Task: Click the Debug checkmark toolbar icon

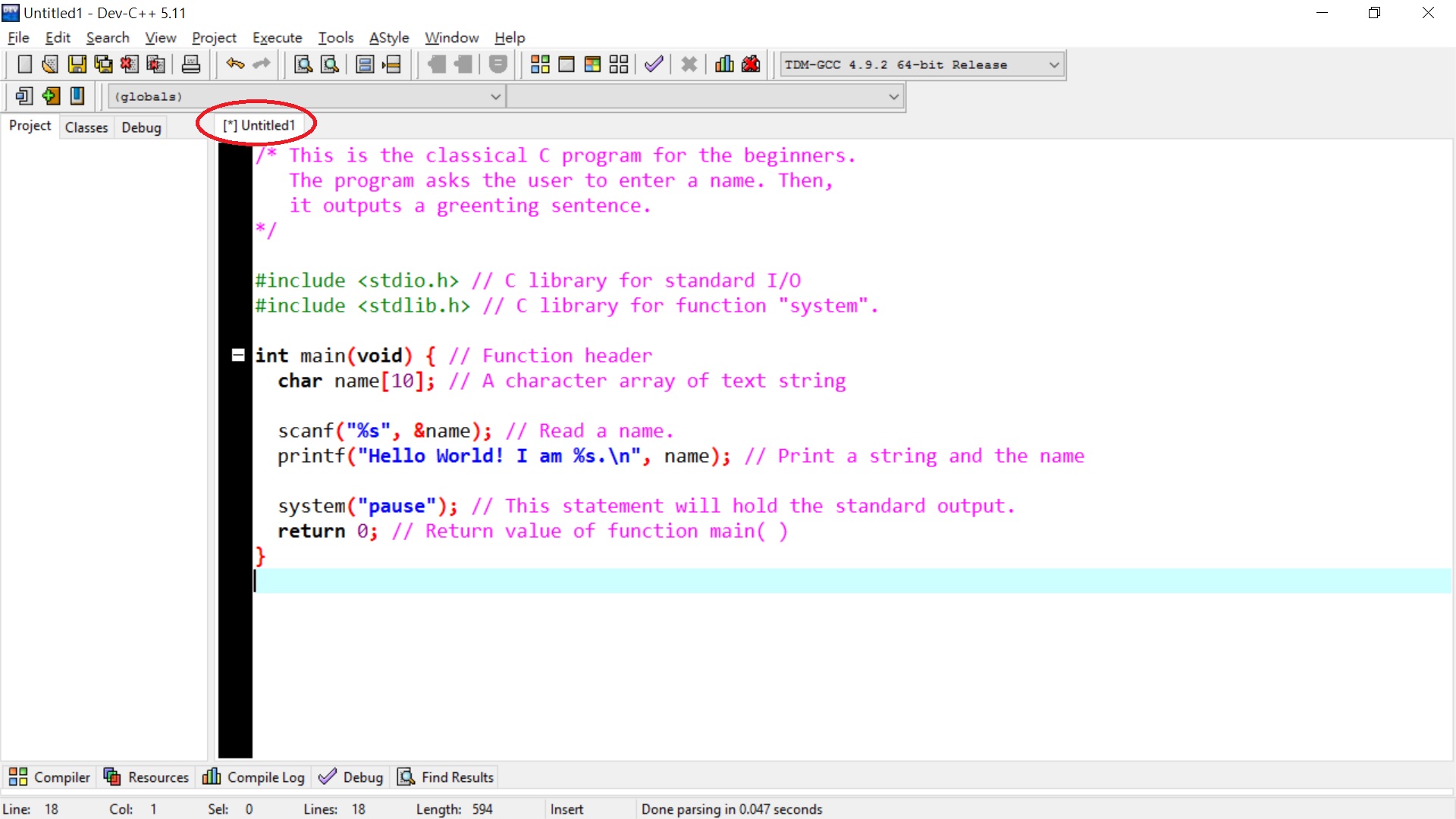Action: pos(654,64)
